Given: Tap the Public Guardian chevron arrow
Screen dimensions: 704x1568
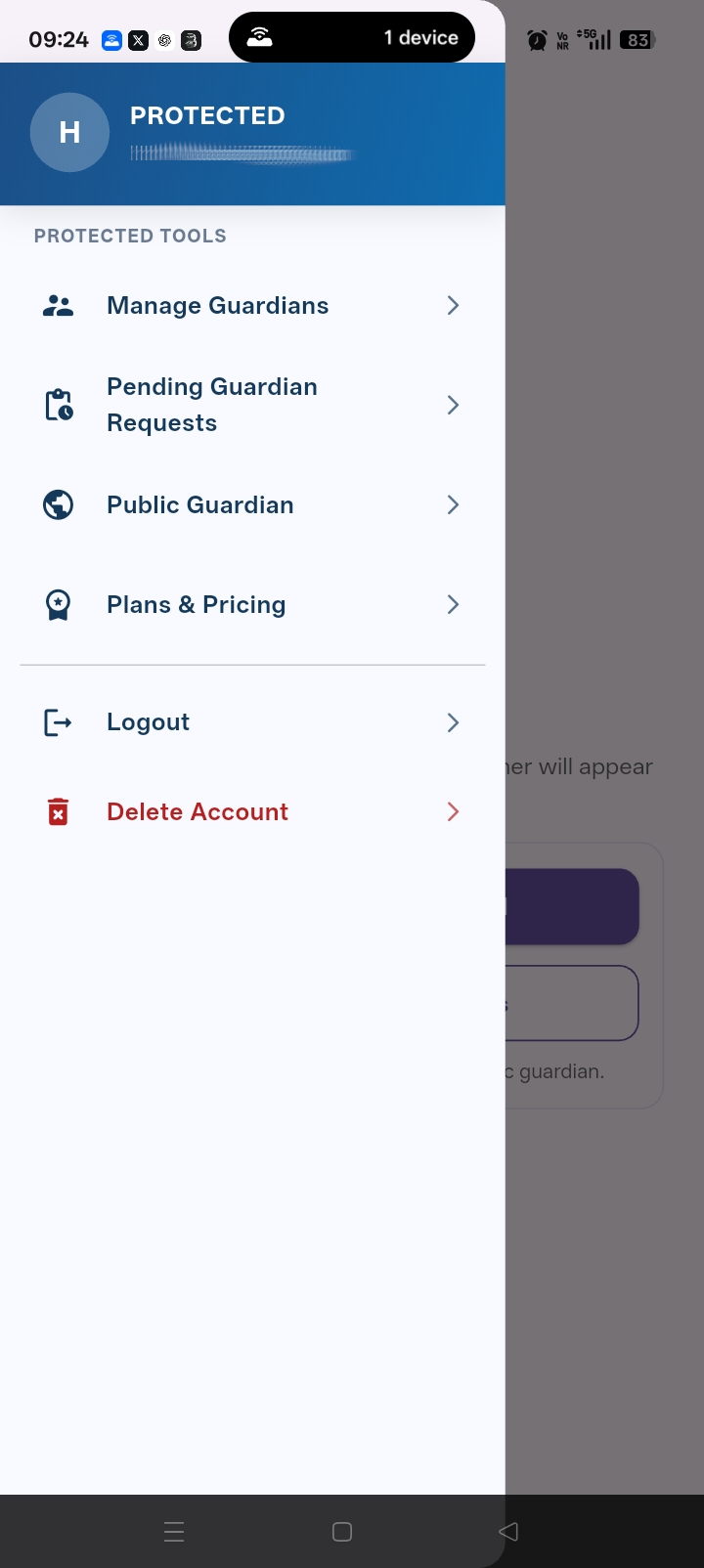Looking at the screenshot, I should point(453,504).
